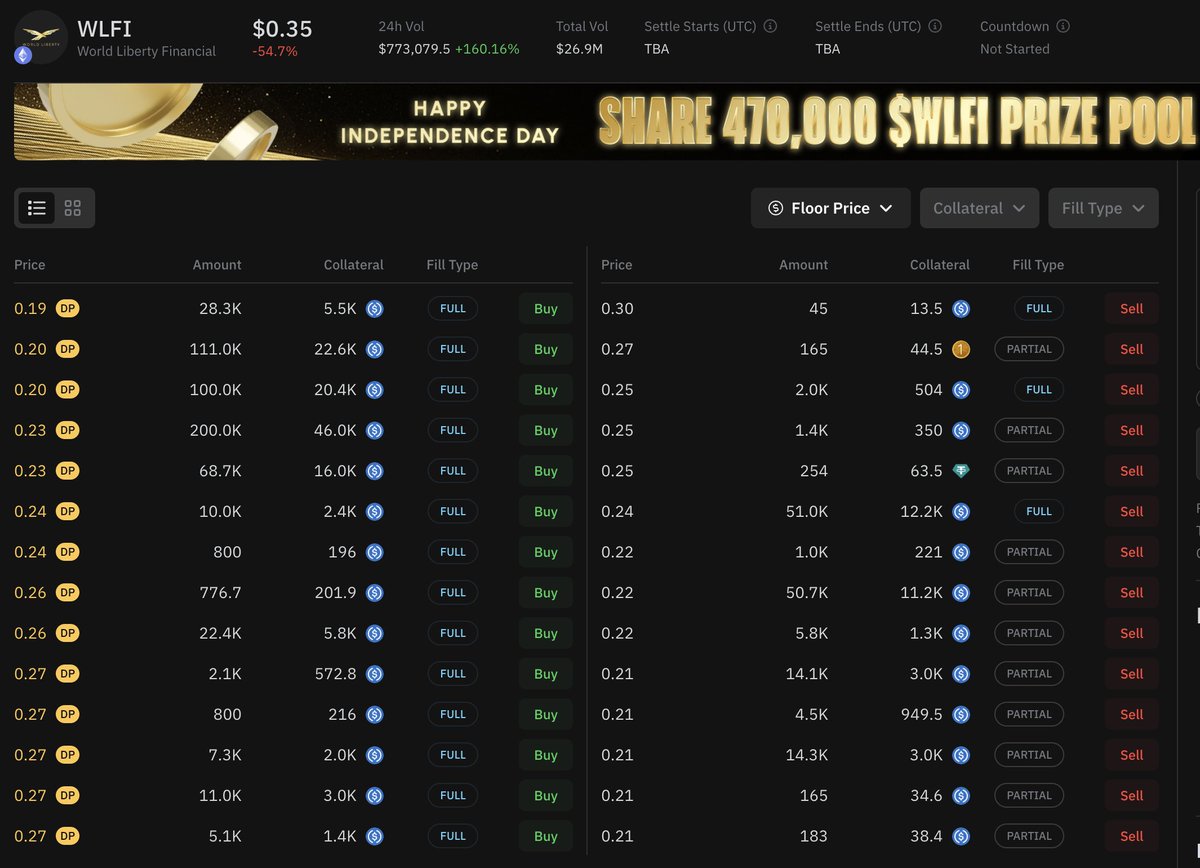The width and height of the screenshot is (1200, 868).
Task: Click the USDC coin icon beside 12.2K collateral
Action: tap(961, 512)
